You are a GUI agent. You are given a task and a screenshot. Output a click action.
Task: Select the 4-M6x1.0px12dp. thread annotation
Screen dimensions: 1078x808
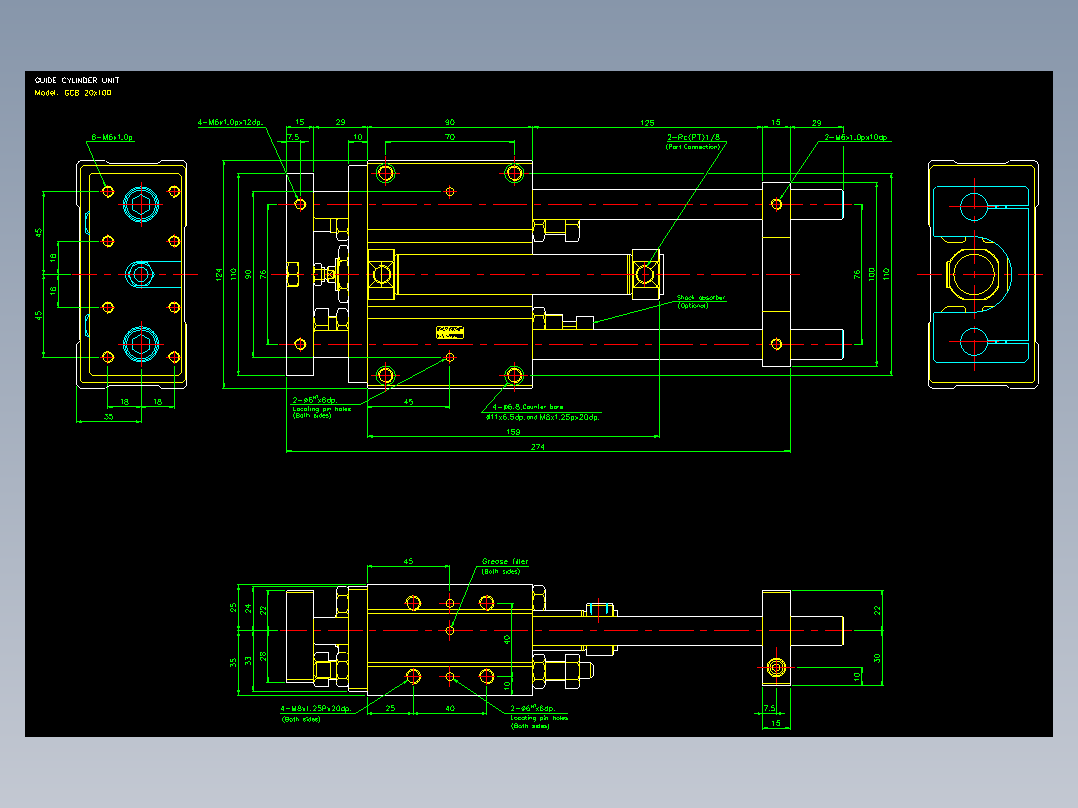click(230, 122)
